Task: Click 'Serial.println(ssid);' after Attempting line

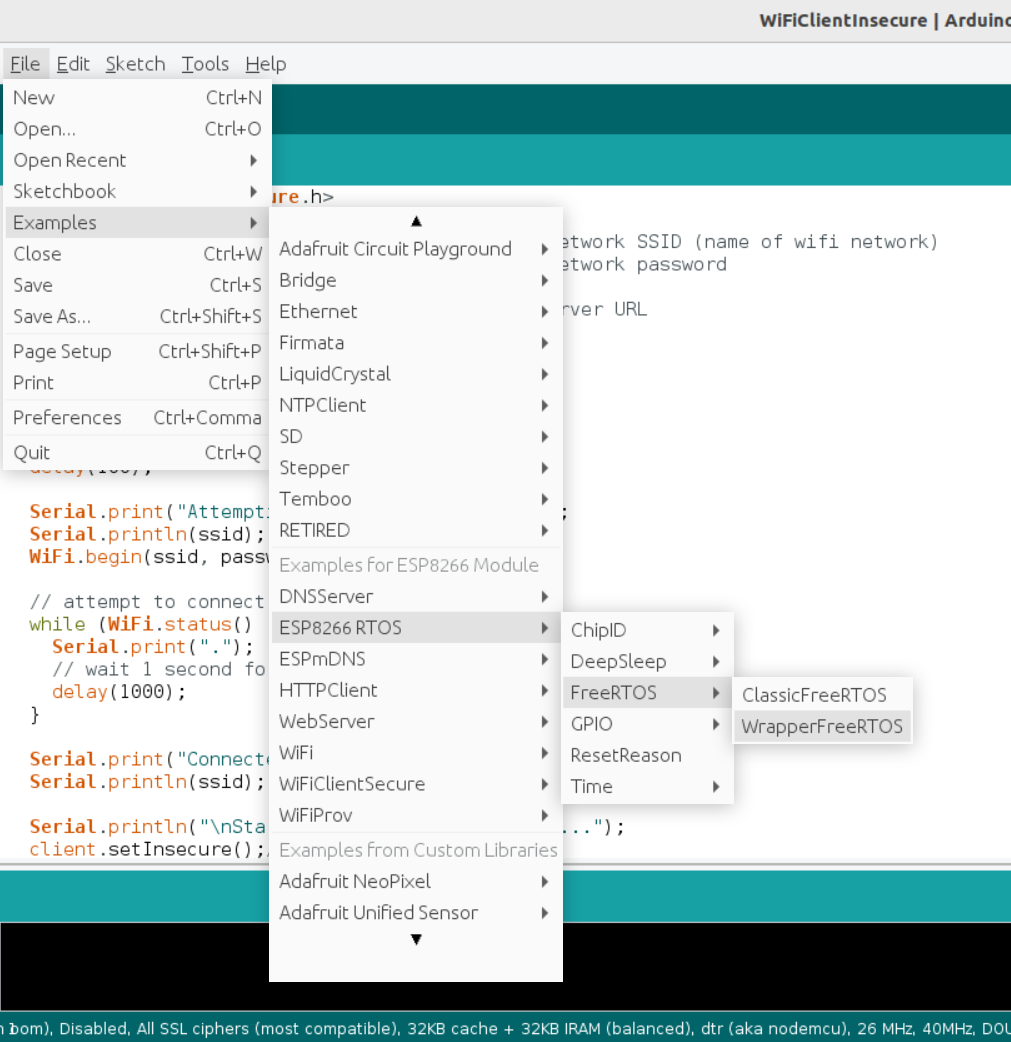Action: [147, 534]
